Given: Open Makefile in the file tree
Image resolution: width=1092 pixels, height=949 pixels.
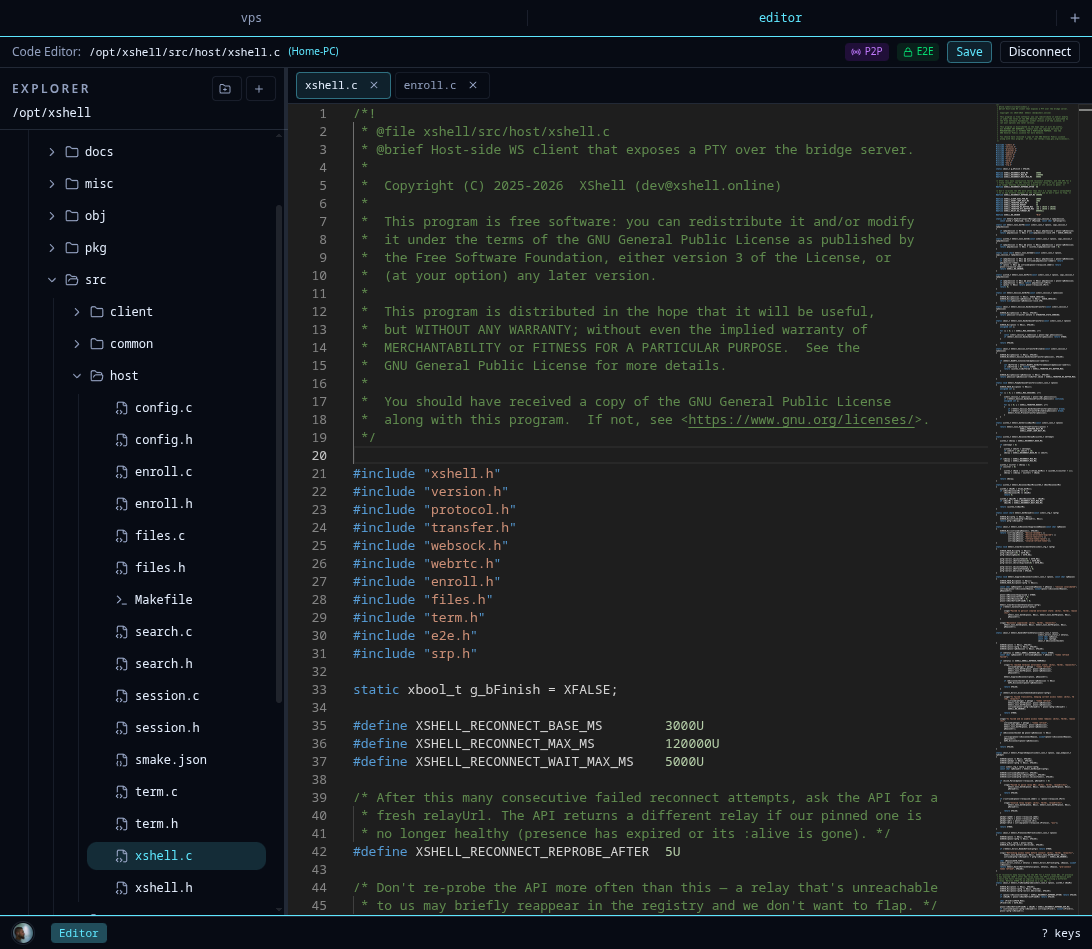Looking at the screenshot, I should (x=163, y=599).
